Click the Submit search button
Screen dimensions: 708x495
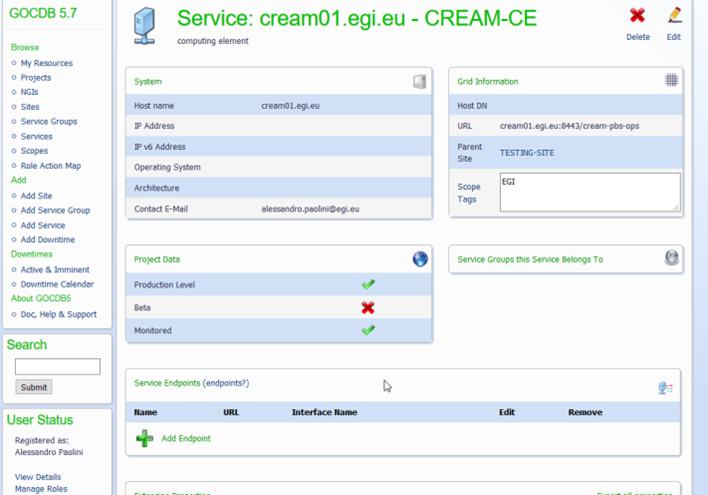click(34, 387)
